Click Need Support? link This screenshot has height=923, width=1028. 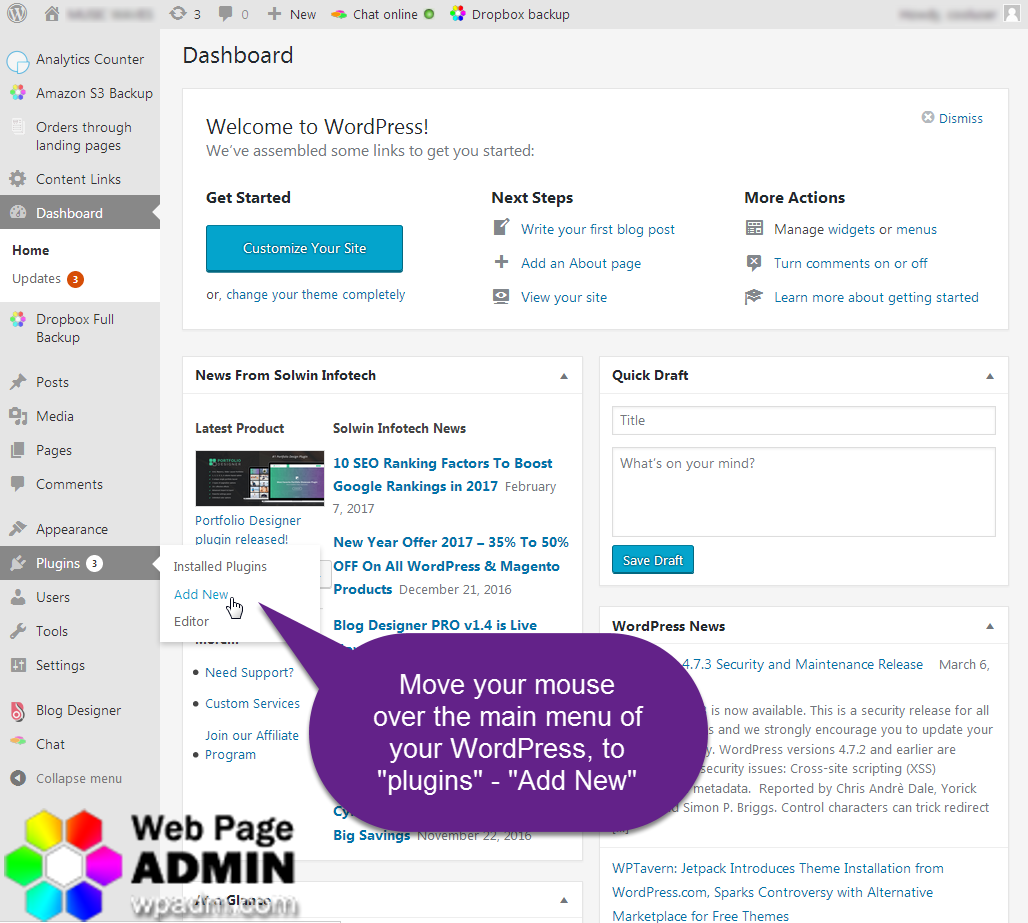(x=249, y=673)
